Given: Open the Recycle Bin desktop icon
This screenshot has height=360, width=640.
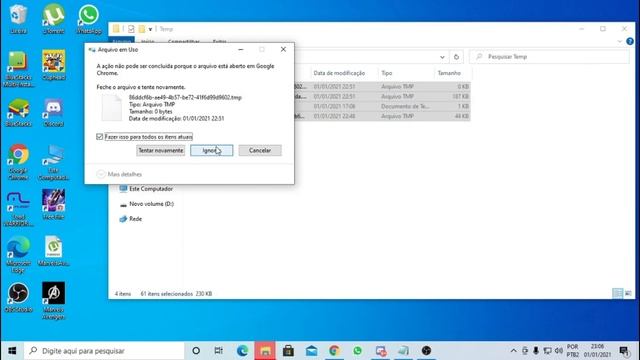Looking at the screenshot, I should point(18,18).
